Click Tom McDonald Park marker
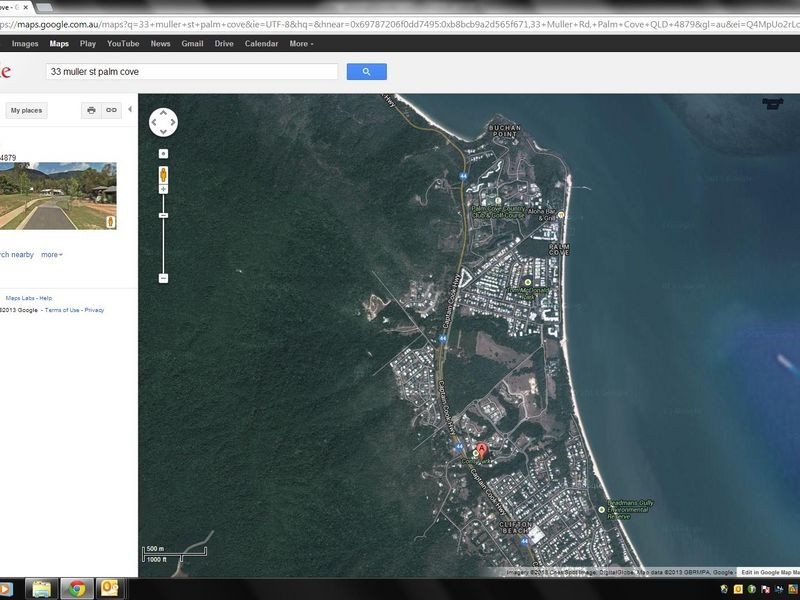Image resolution: width=800 pixels, height=600 pixels. click(x=528, y=282)
